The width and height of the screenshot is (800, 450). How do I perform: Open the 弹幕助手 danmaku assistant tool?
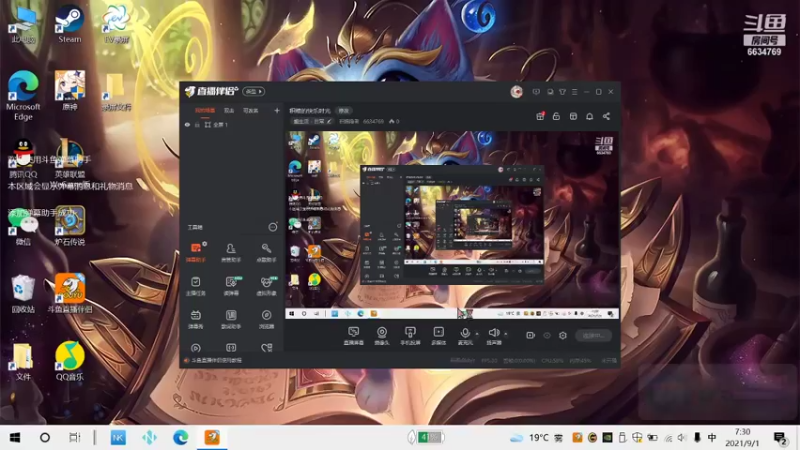click(195, 252)
